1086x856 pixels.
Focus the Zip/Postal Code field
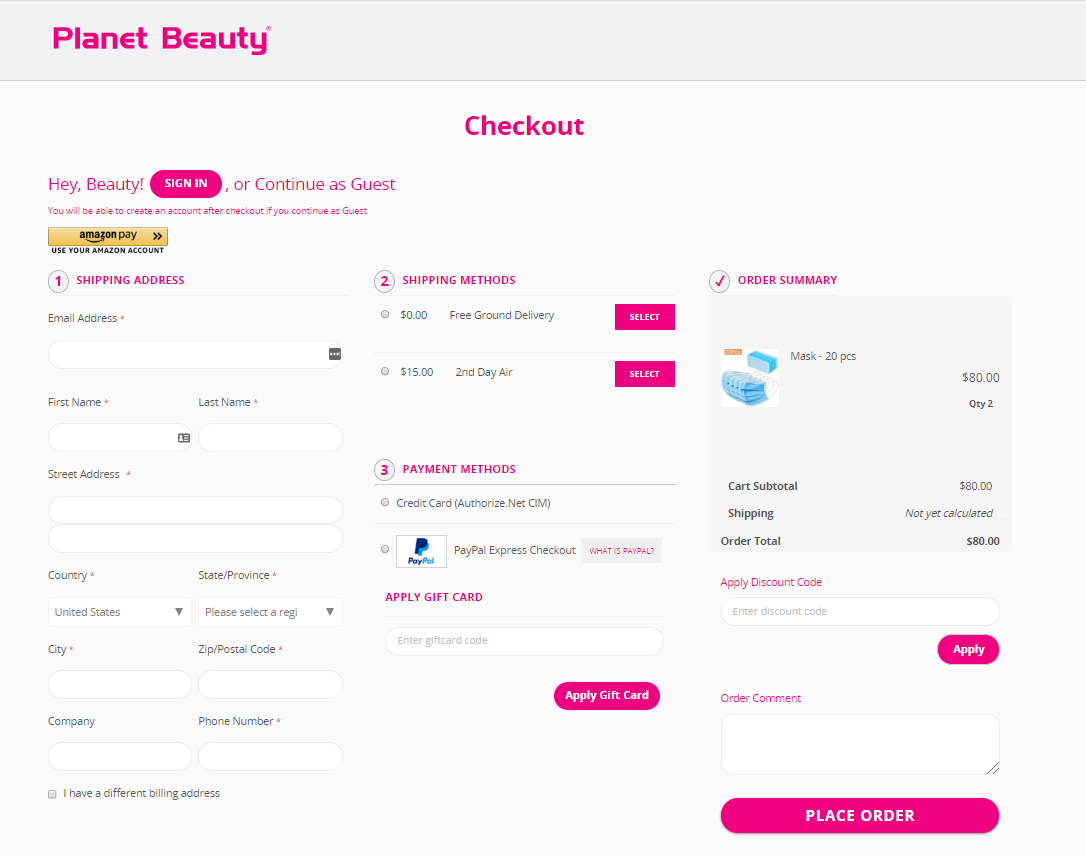(x=270, y=684)
